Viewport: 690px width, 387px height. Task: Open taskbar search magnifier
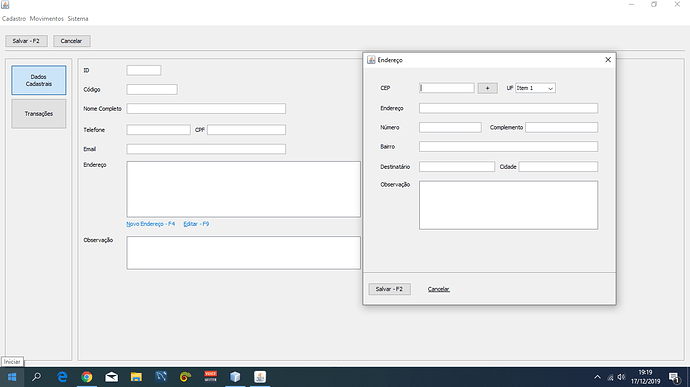point(37,377)
